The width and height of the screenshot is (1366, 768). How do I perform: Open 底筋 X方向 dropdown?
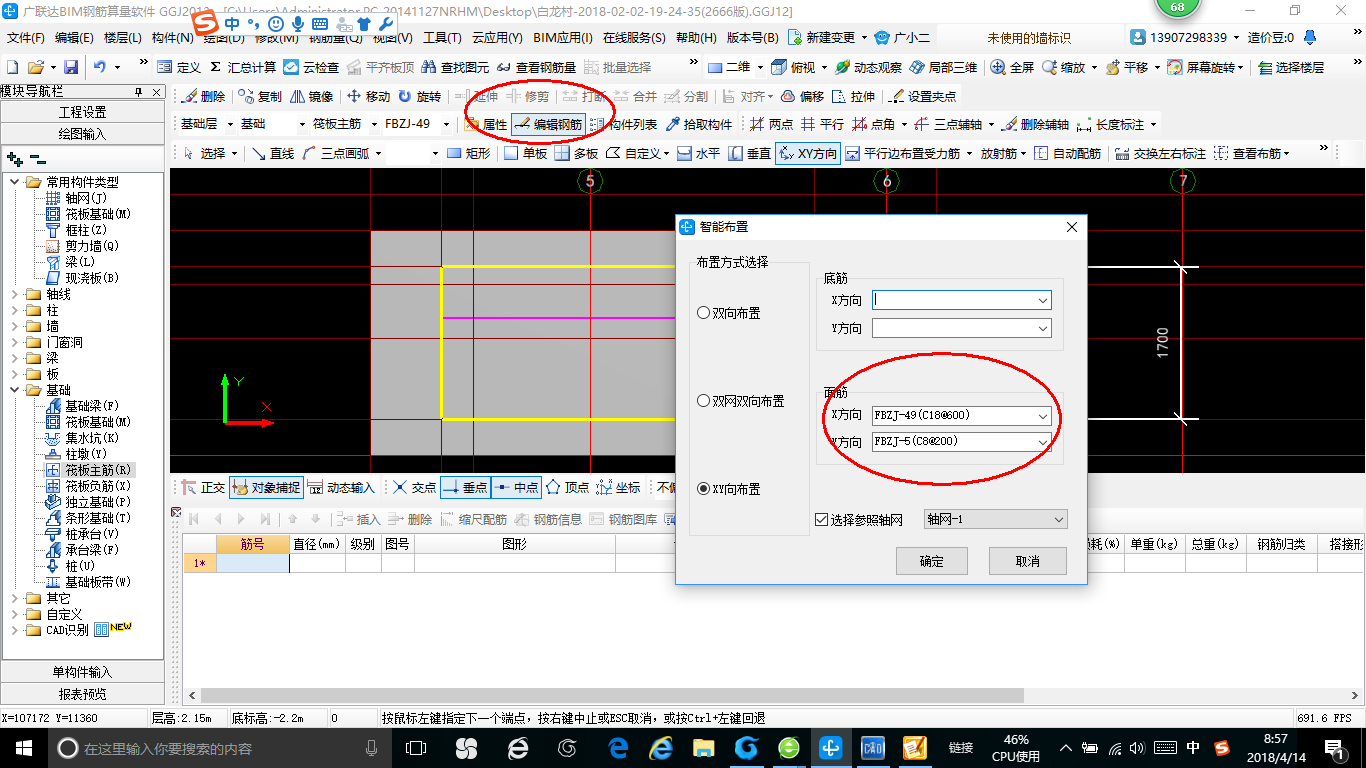1043,300
